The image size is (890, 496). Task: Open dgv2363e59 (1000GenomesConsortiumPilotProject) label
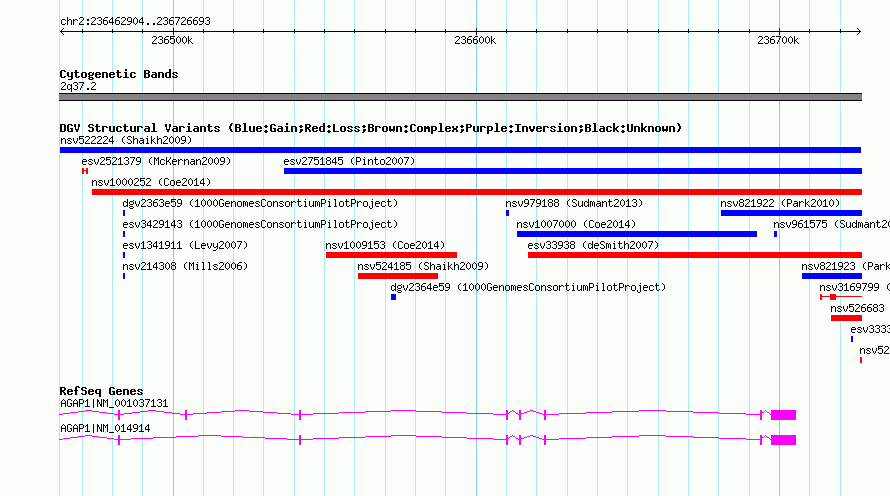pyautogui.click(x=260, y=203)
